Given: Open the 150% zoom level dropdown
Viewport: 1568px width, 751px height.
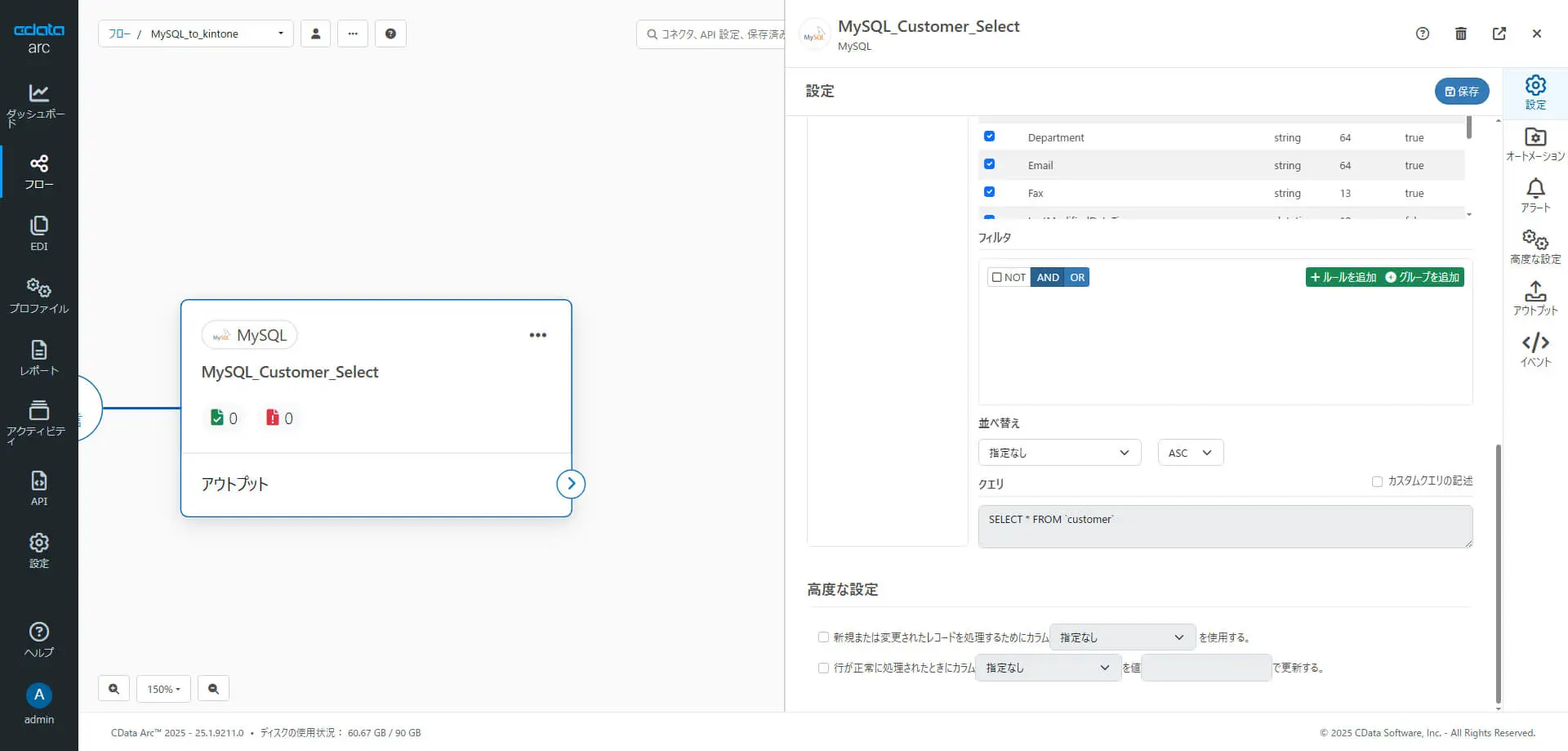Looking at the screenshot, I should [163, 689].
